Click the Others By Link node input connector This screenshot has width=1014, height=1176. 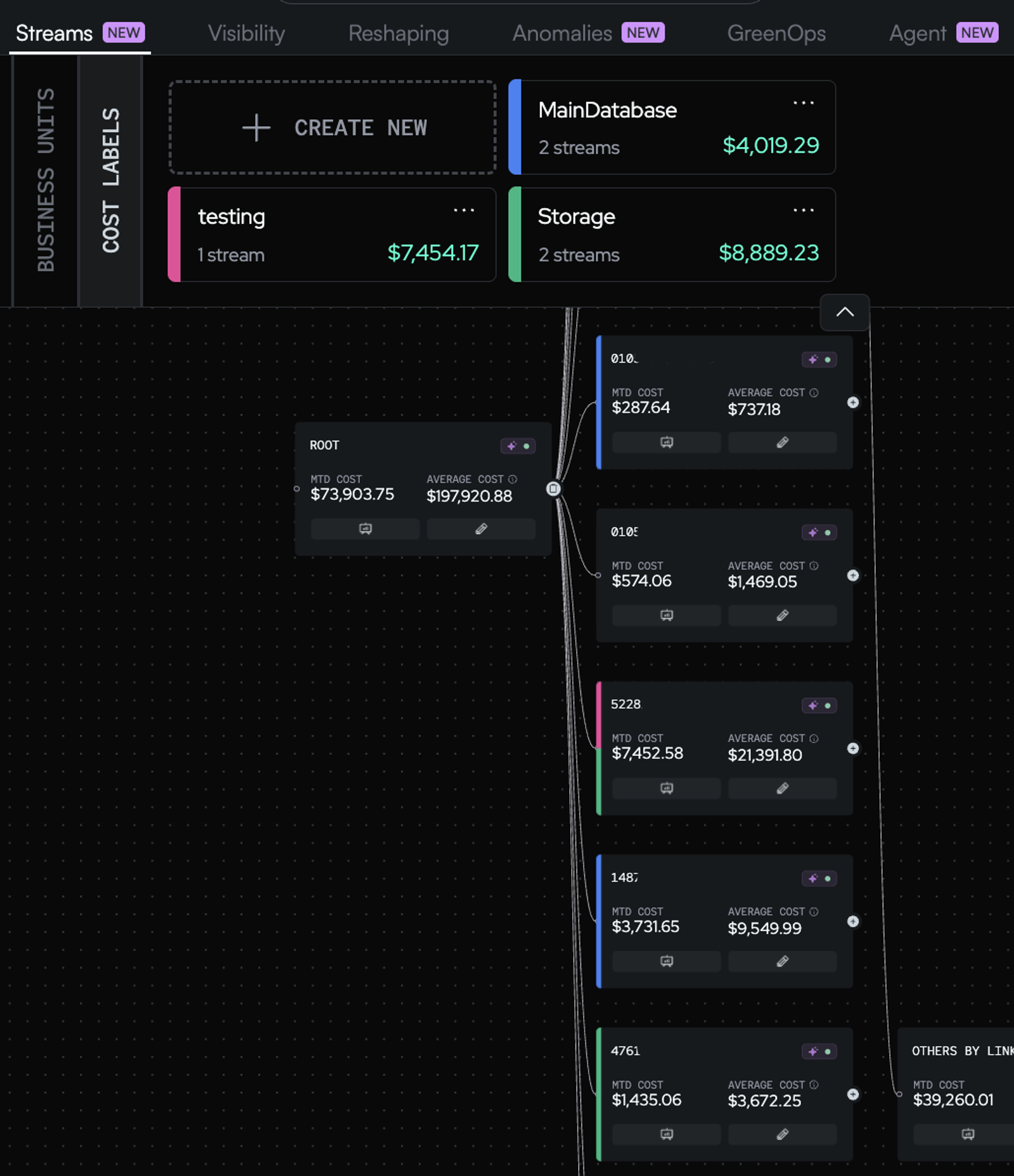coord(899,1094)
